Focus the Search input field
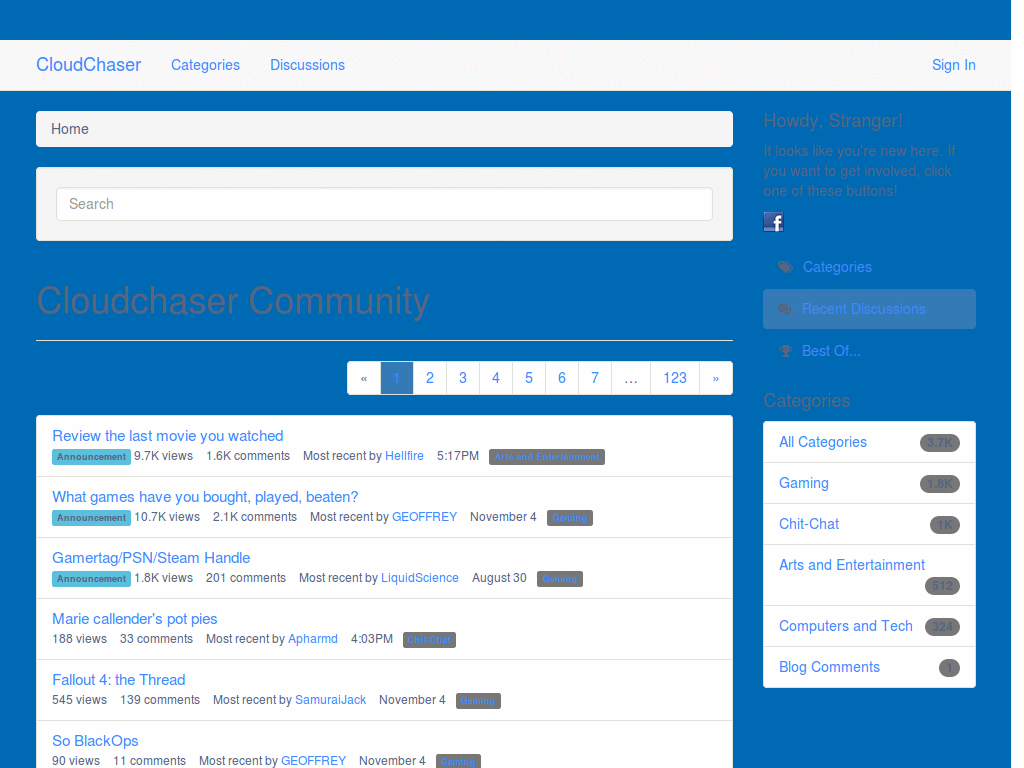Viewport: 1024px width, 768px height. click(x=384, y=204)
